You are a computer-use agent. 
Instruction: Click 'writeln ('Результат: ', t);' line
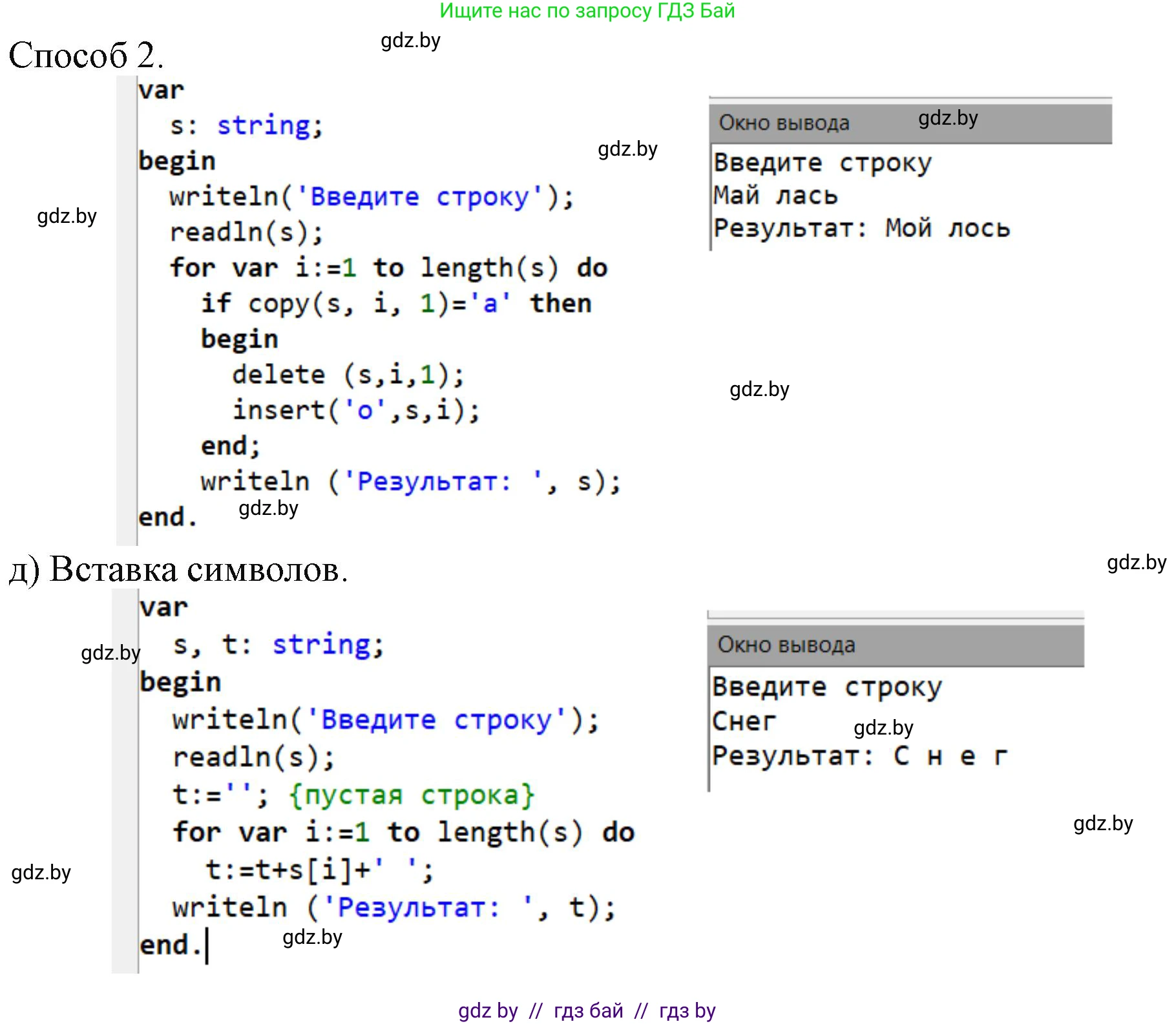(394, 908)
